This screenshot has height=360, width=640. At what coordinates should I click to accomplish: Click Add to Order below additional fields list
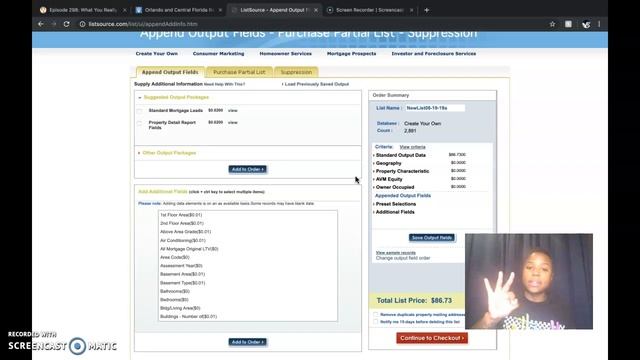coord(247,342)
